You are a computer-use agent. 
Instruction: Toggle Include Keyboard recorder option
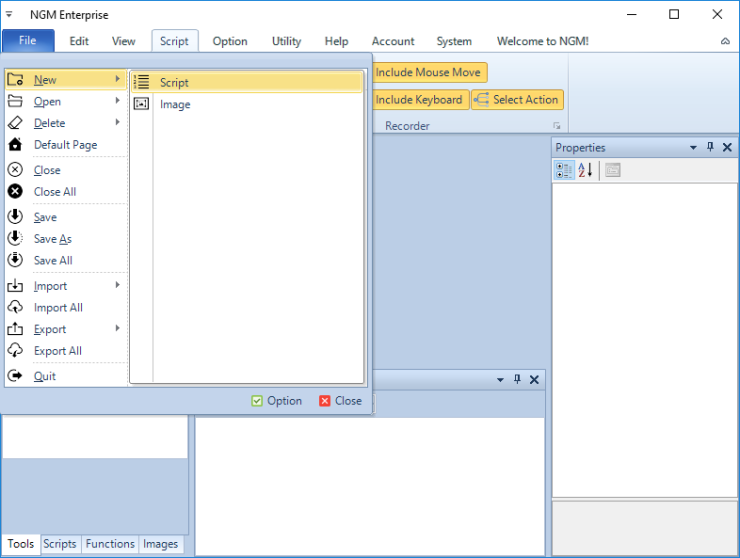click(419, 100)
